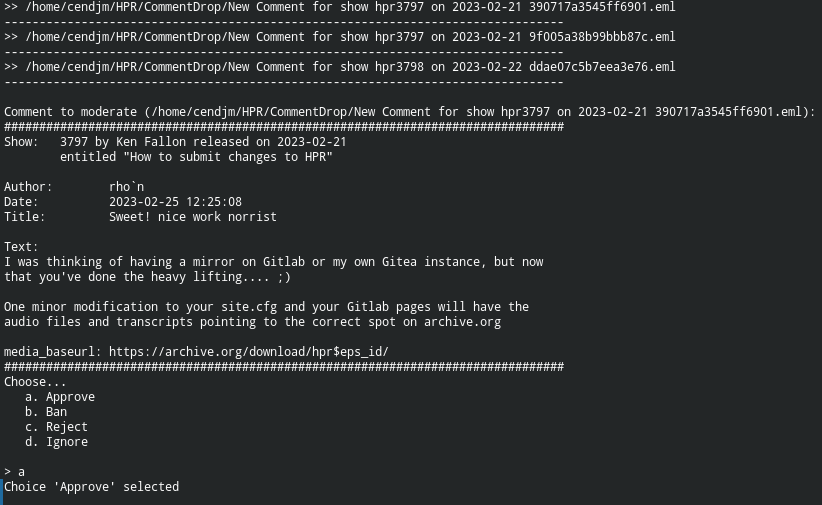822x505 pixels.
Task: Click the media_baseurl label
Action: tap(52, 352)
